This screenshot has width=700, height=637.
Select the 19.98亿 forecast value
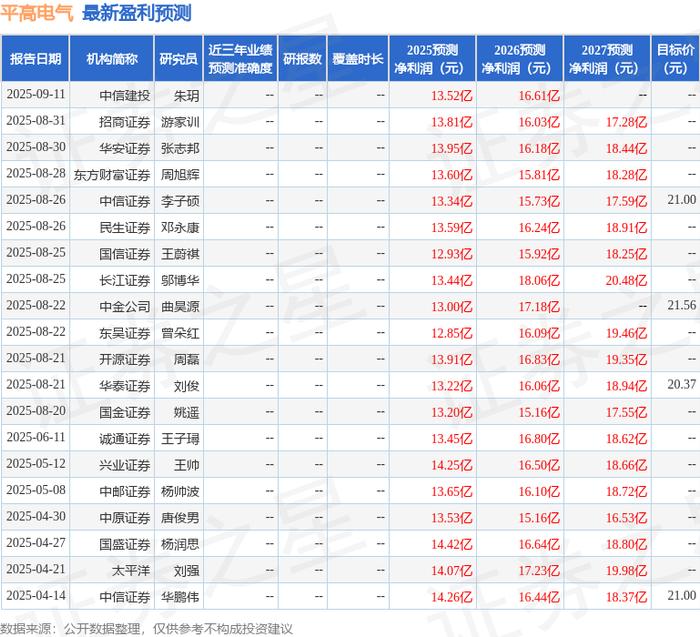pyautogui.click(x=626, y=570)
